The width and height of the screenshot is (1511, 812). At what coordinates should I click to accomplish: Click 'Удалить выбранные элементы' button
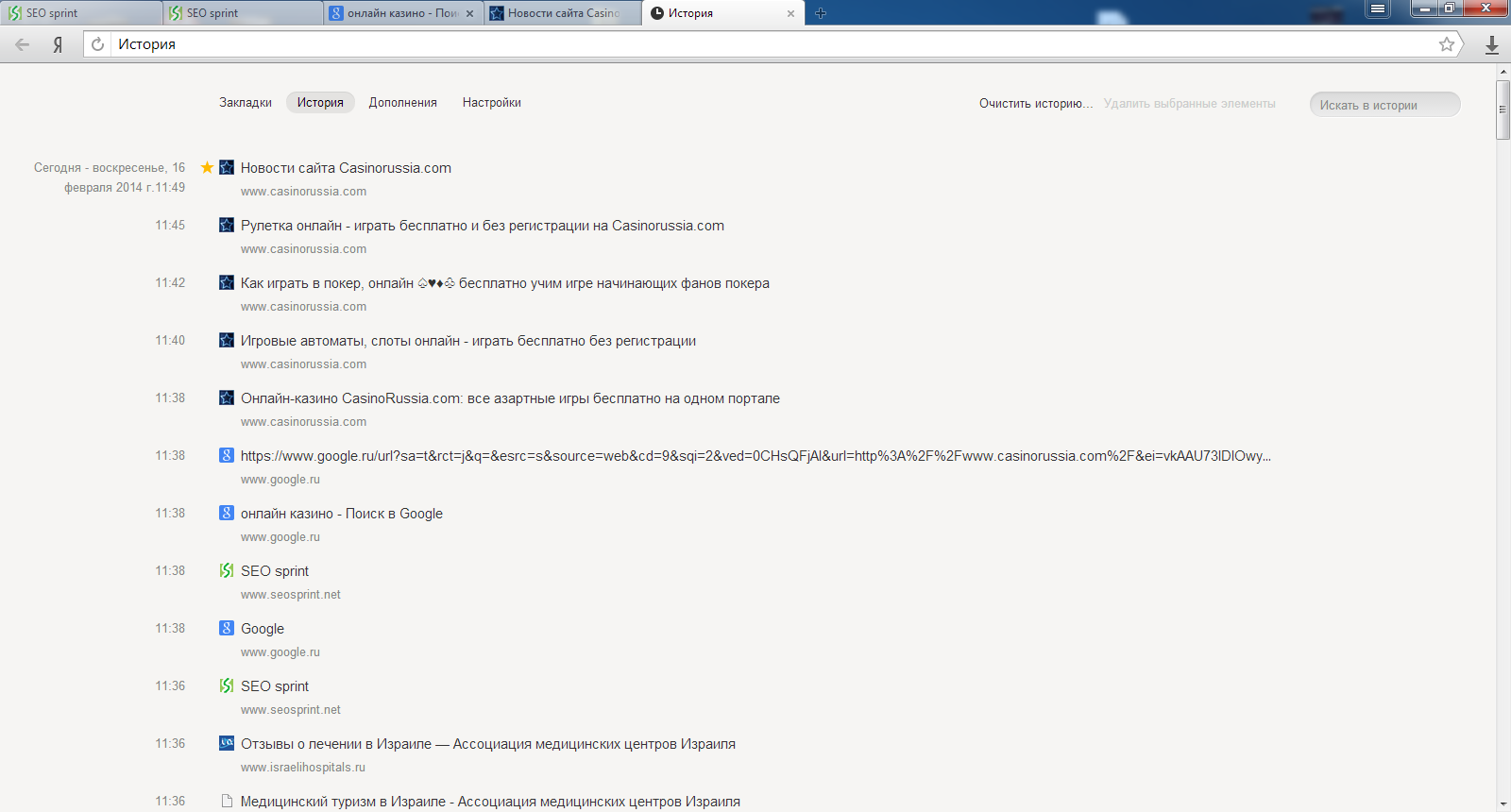(x=1190, y=104)
